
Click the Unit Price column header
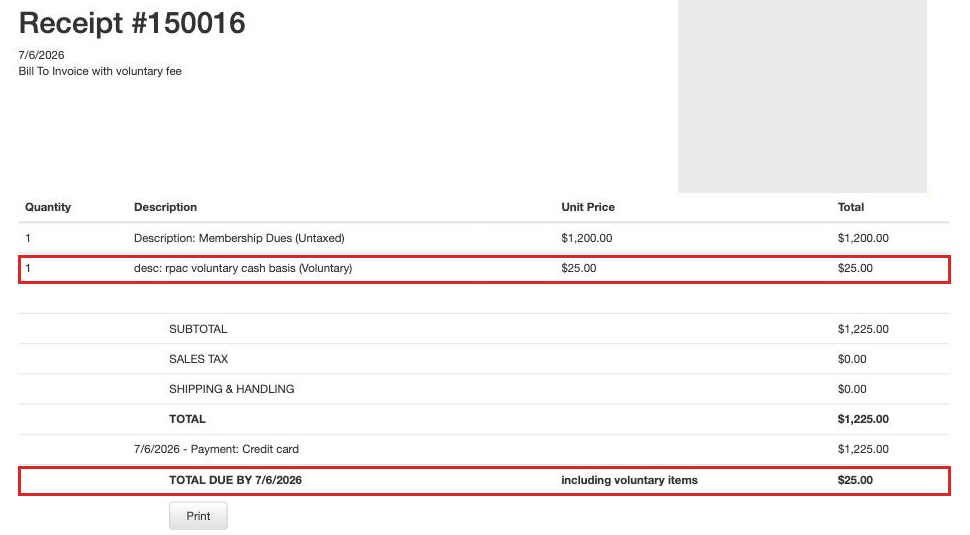[x=588, y=207]
